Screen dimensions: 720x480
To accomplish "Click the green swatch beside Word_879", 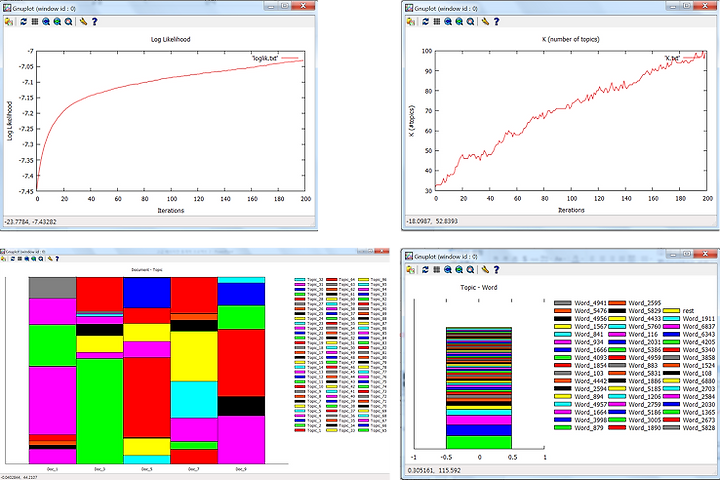I will tap(562, 428).
